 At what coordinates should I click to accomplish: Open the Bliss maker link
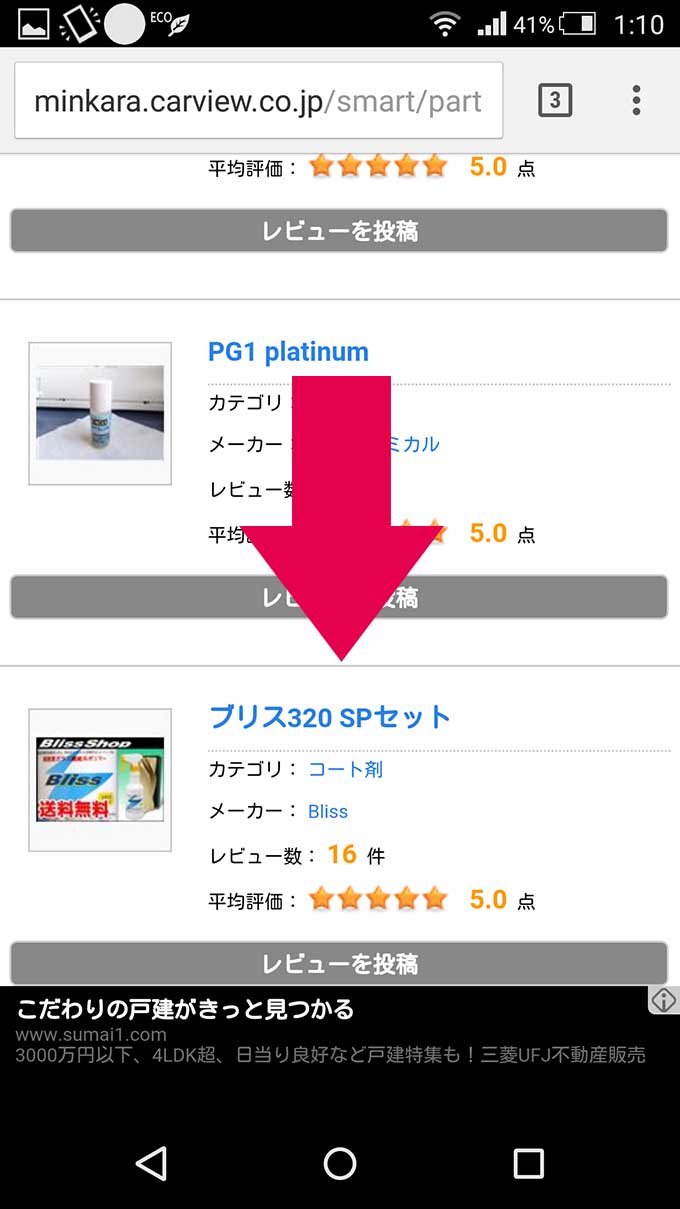pyautogui.click(x=328, y=811)
